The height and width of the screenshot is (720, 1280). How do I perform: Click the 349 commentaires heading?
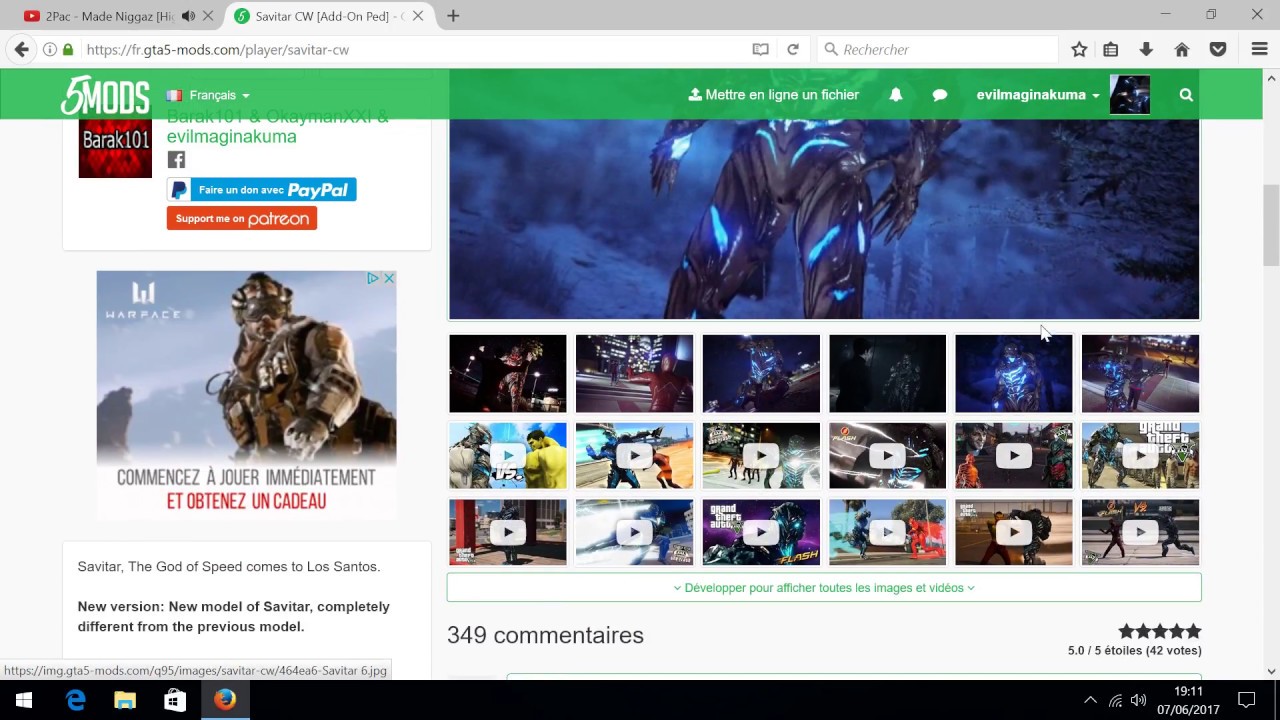click(x=545, y=635)
